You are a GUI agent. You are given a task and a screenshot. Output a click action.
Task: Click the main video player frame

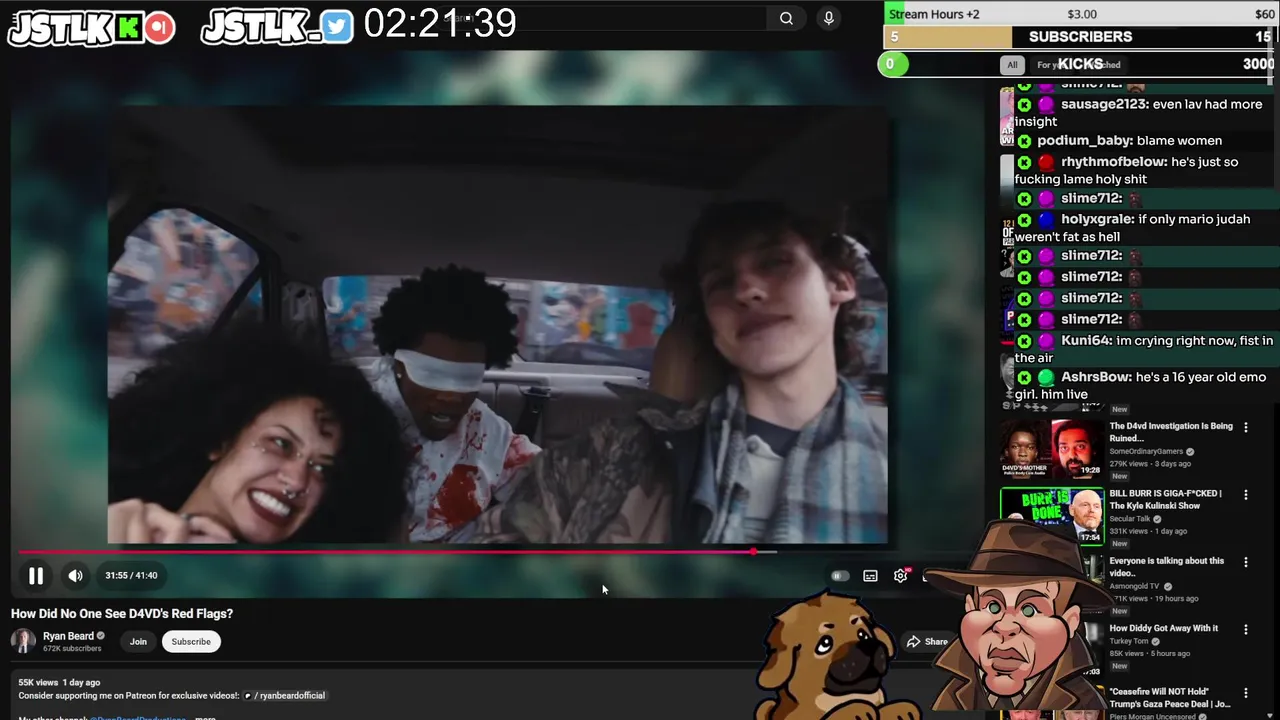pyautogui.click(x=497, y=323)
